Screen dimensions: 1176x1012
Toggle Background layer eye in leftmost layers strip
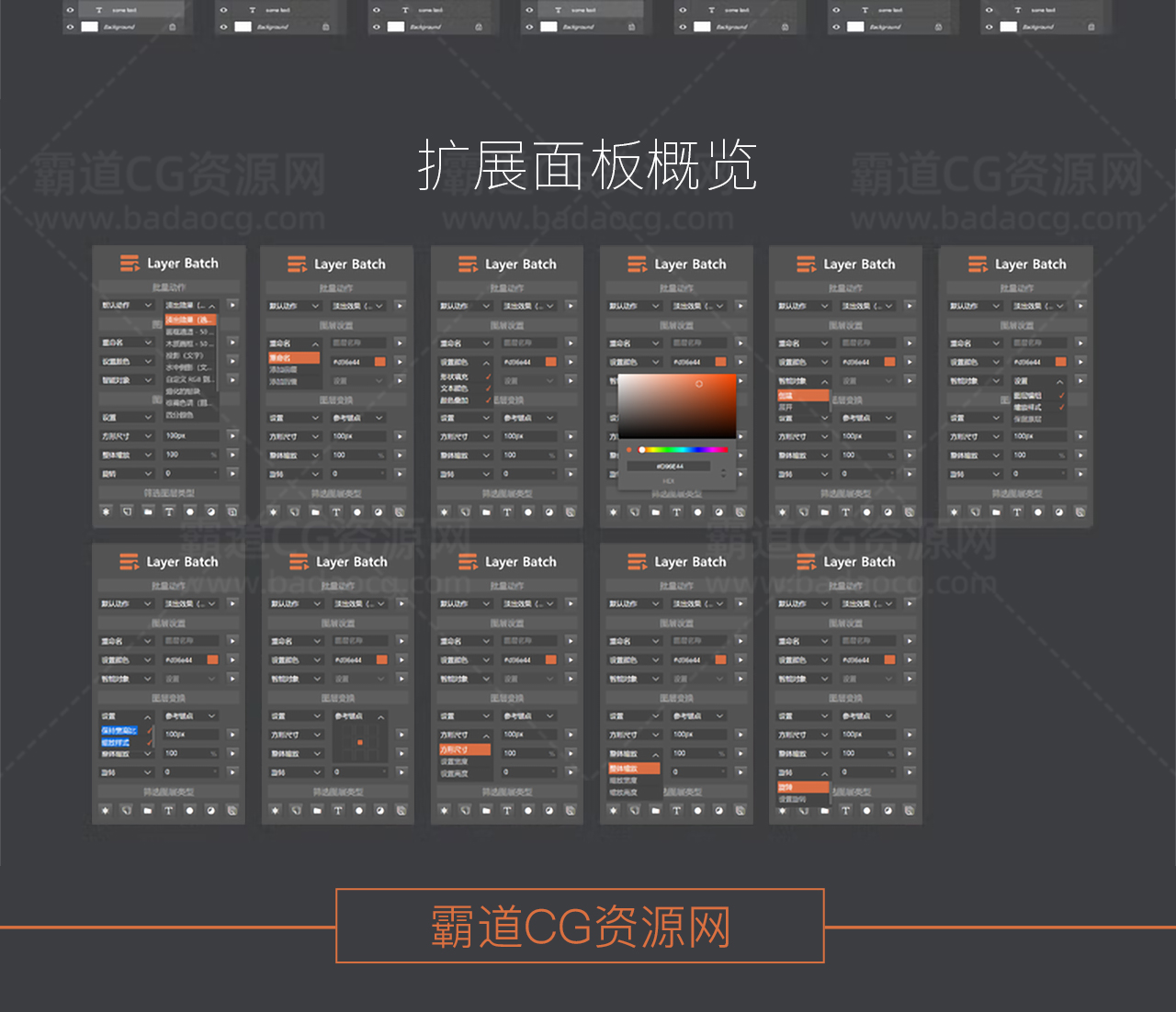(70, 27)
